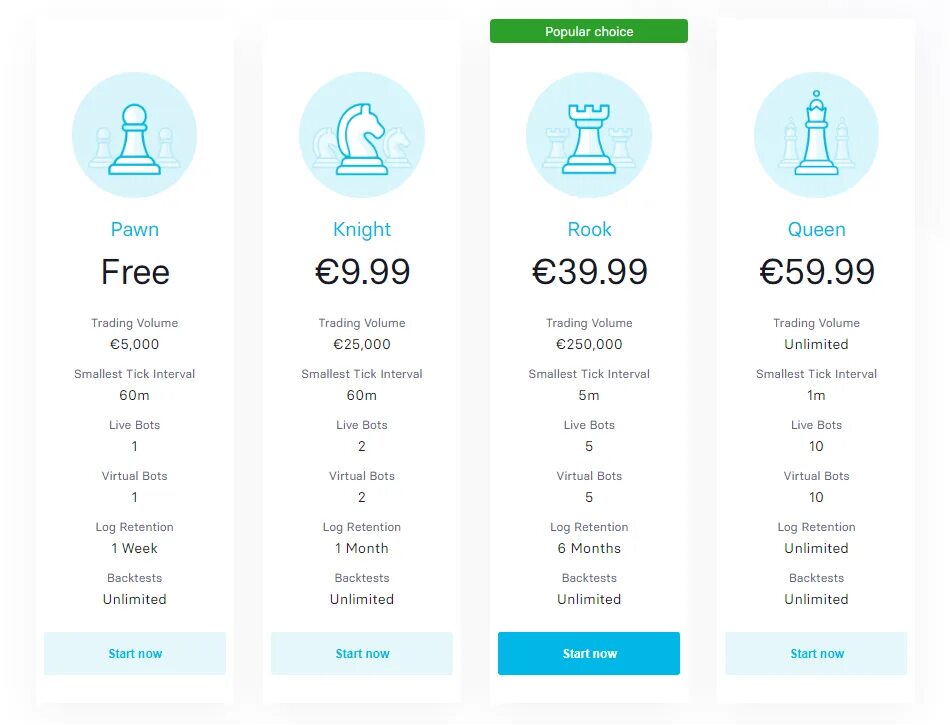The height and width of the screenshot is (725, 950).
Task: Start now with the free Pawn plan
Action: pos(135,653)
